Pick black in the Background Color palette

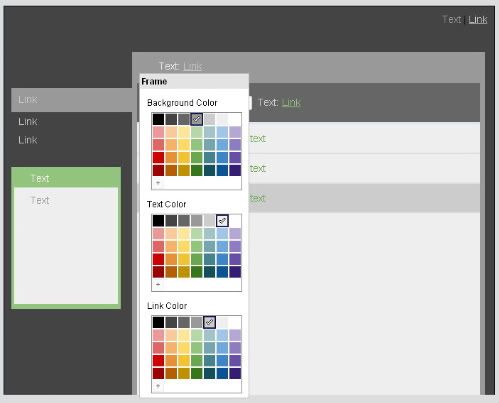pyautogui.click(x=158, y=119)
